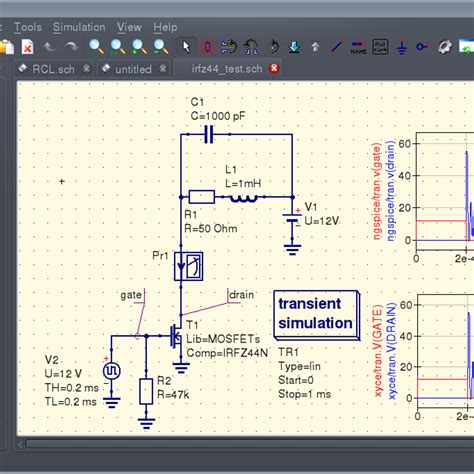
Task: Click the Type=lin property text
Action: pyautogui.click(x=299, y=366)
